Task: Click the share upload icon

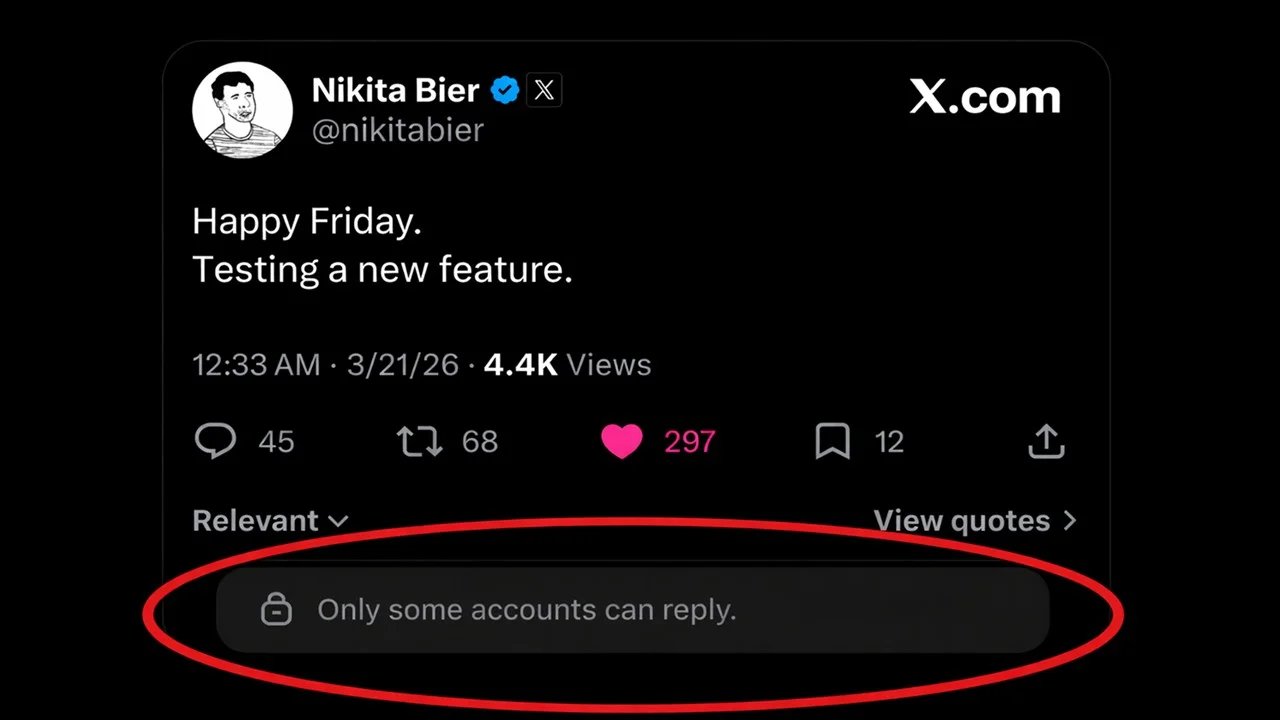Action: tap(1046, 441)
